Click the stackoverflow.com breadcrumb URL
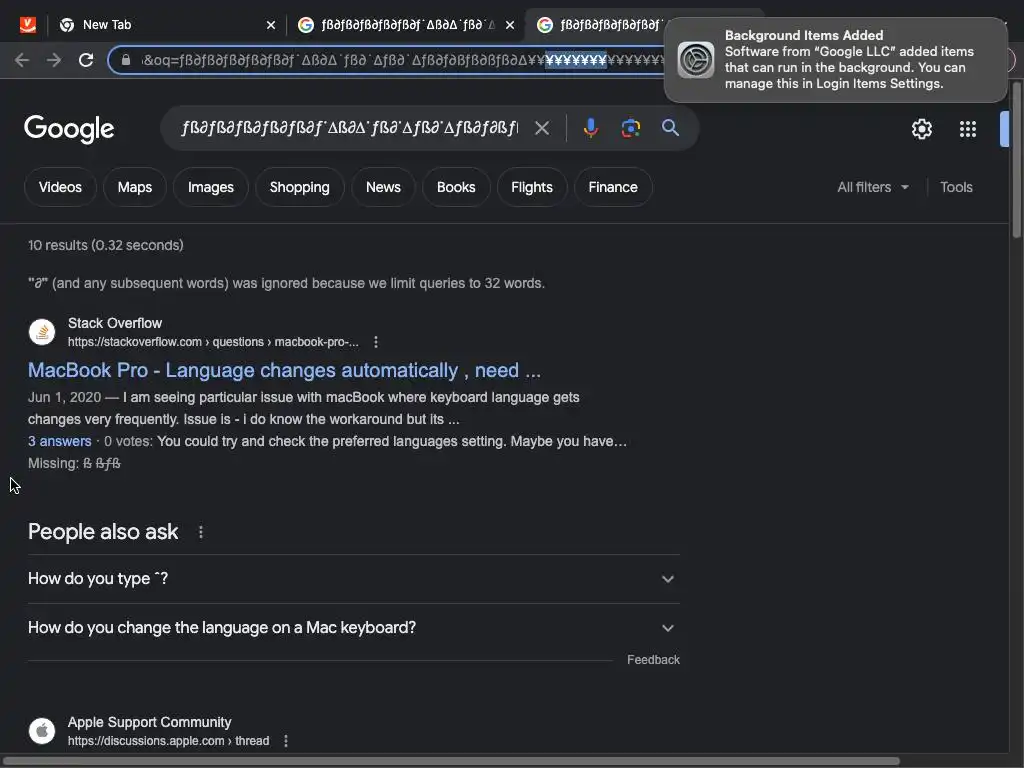Image resolution: width=1024 pixels, height=768 pixels. pyautogui.click(x=213, y=342)
